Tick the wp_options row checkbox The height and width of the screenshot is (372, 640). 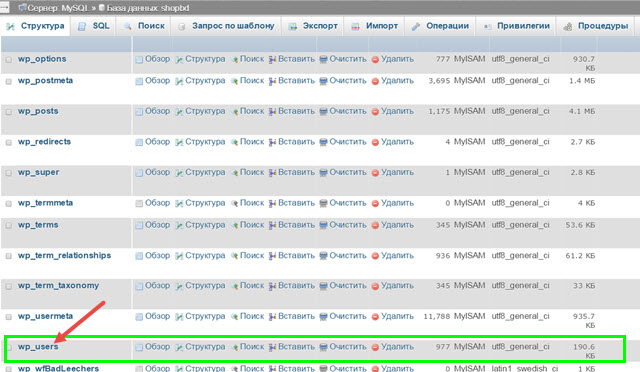(9, 60)
